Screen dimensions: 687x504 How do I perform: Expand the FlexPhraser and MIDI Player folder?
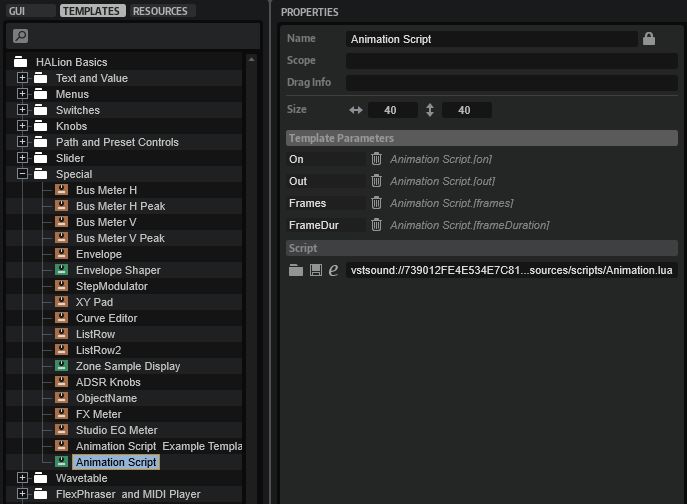click(22, 493)
